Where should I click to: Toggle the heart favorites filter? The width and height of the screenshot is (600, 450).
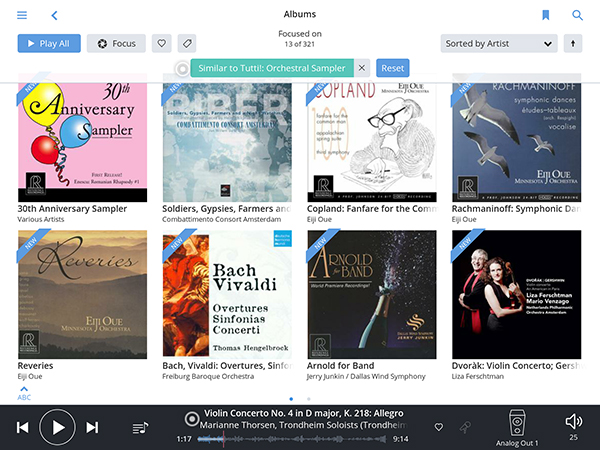tap(161, 43)
